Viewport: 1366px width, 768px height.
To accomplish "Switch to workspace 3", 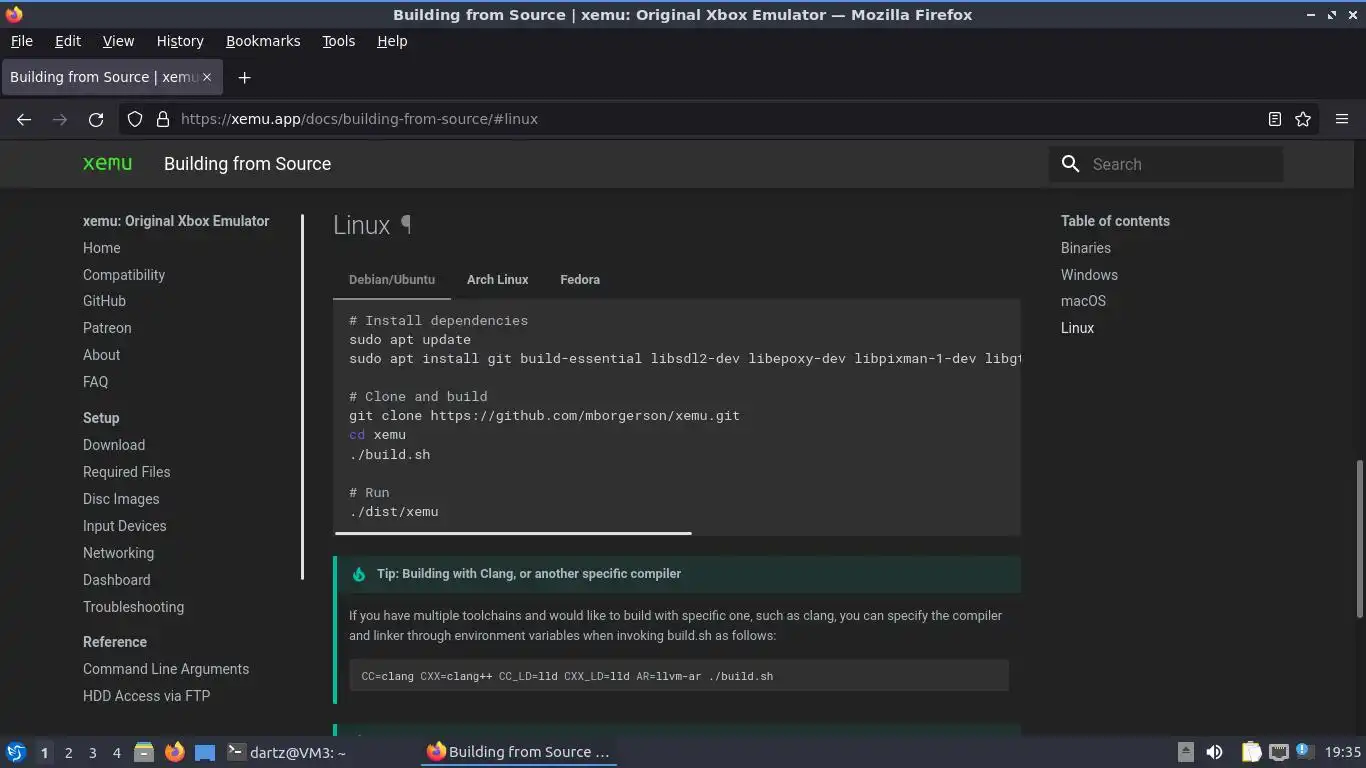I will click(x=92, y=753).
